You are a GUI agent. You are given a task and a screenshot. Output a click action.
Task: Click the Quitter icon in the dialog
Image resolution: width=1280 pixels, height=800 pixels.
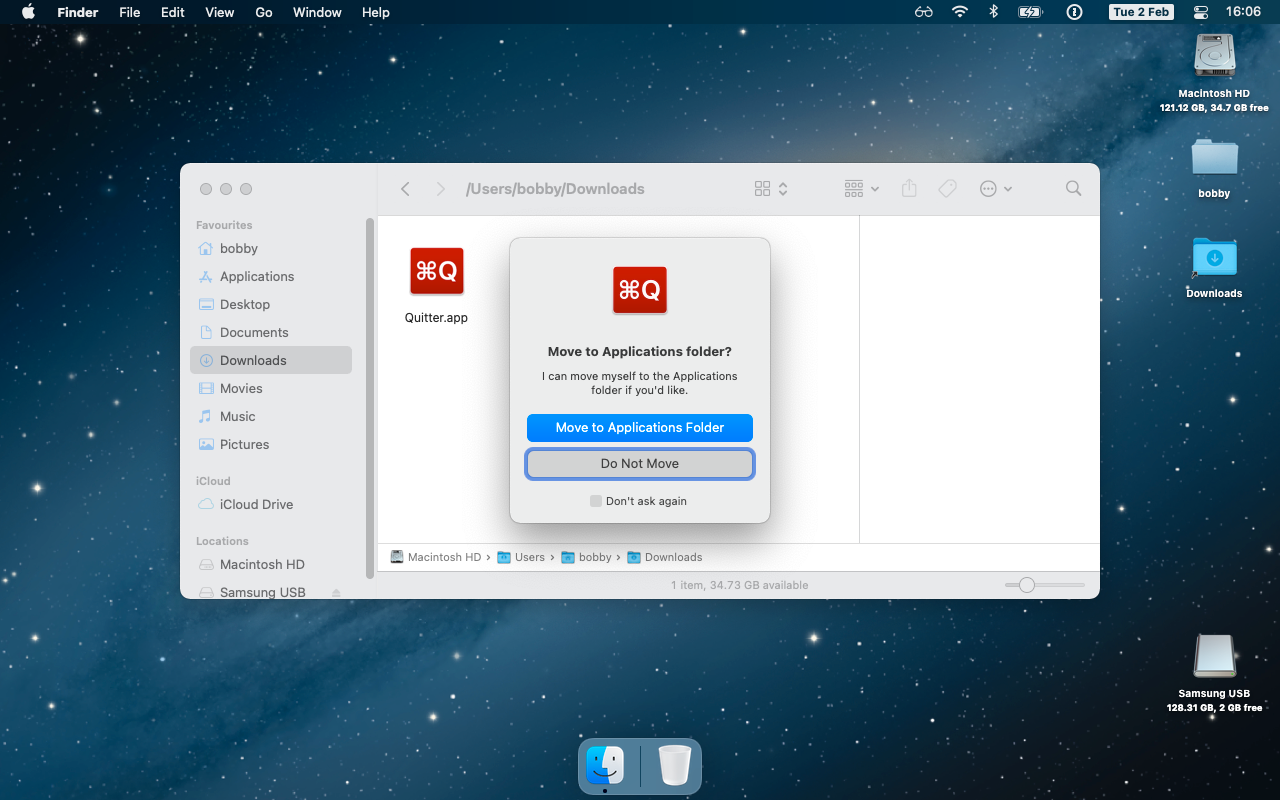coord(640,290)
